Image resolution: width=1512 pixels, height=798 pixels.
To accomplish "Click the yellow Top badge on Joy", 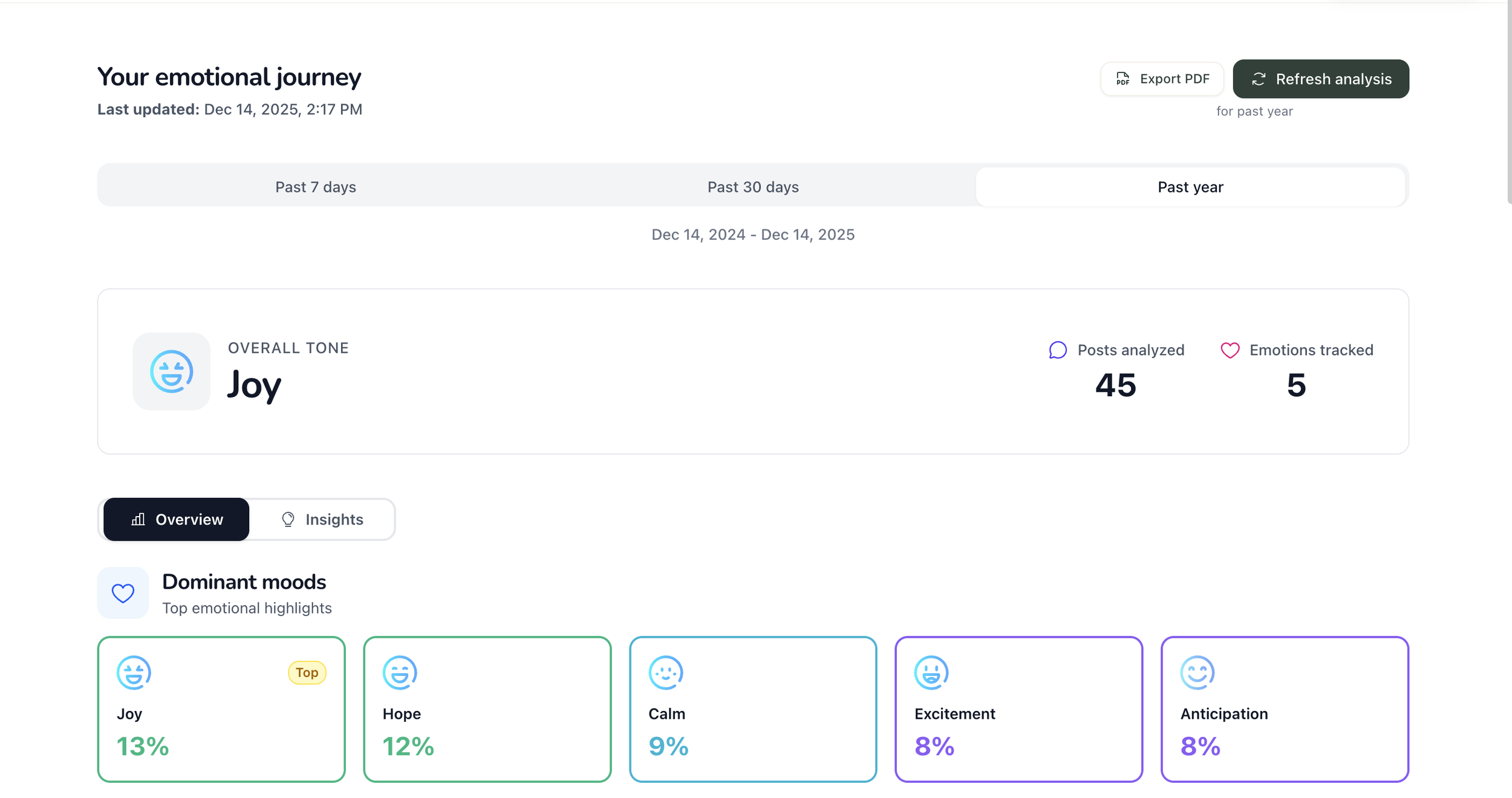I will point(307,673).
